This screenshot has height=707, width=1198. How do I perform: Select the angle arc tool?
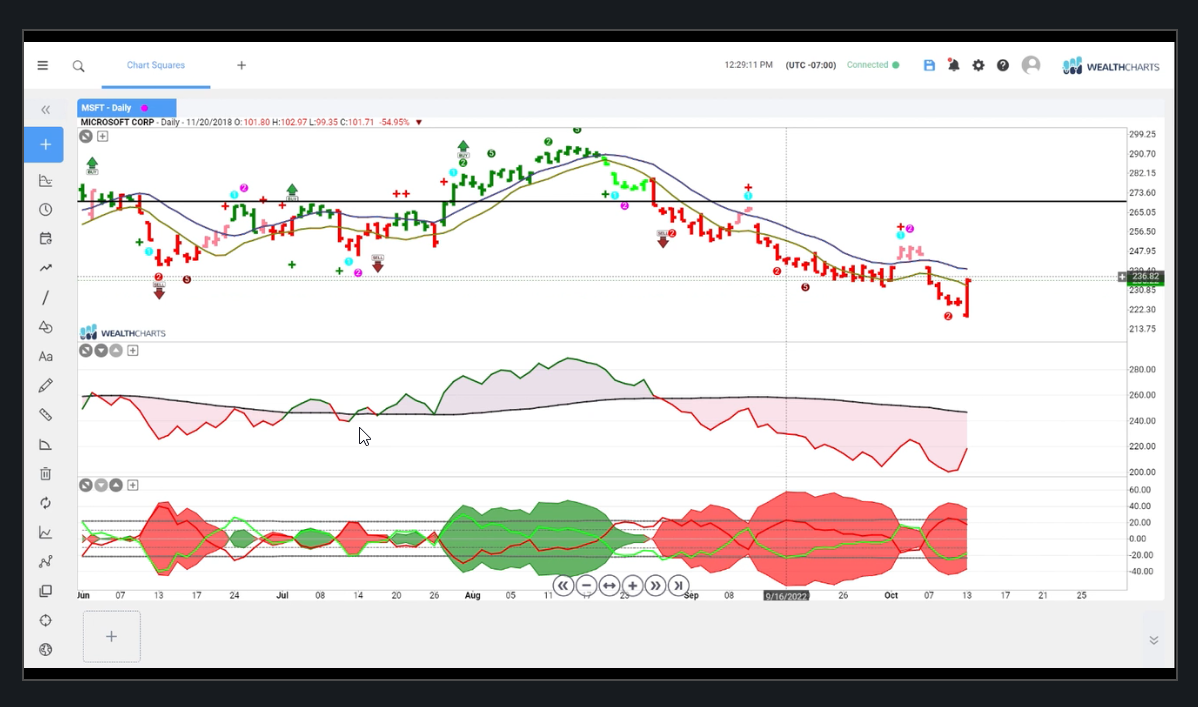[46, 445]
